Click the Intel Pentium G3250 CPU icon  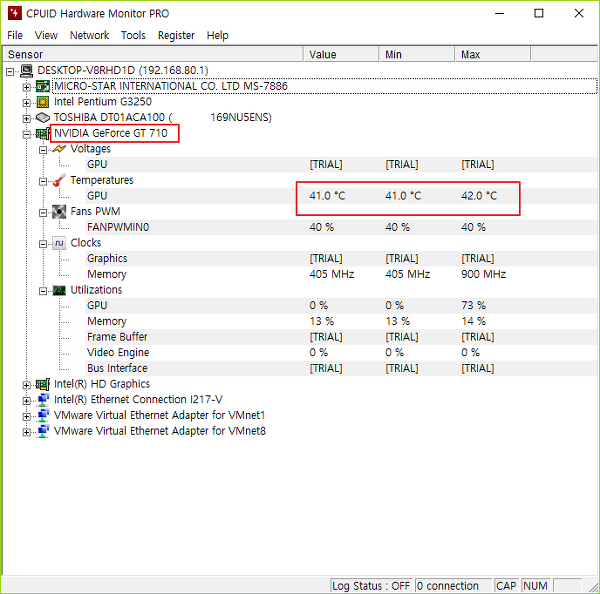[42, 102]
